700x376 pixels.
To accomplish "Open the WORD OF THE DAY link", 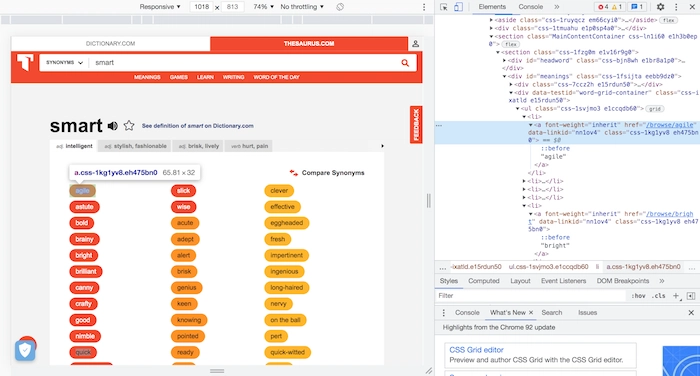I will [x=276, y=77].
